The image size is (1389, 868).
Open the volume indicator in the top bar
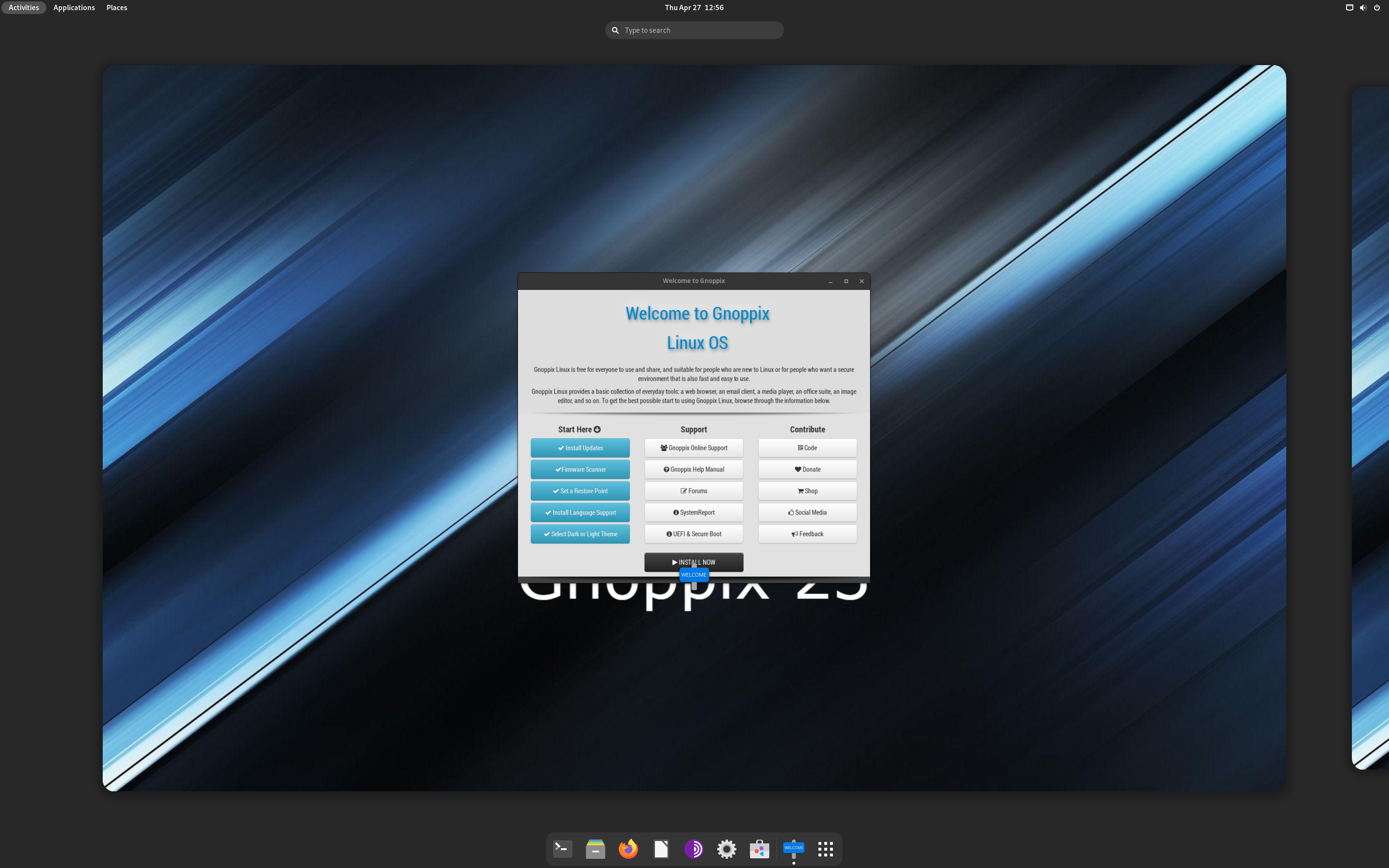pos(1363,7)
